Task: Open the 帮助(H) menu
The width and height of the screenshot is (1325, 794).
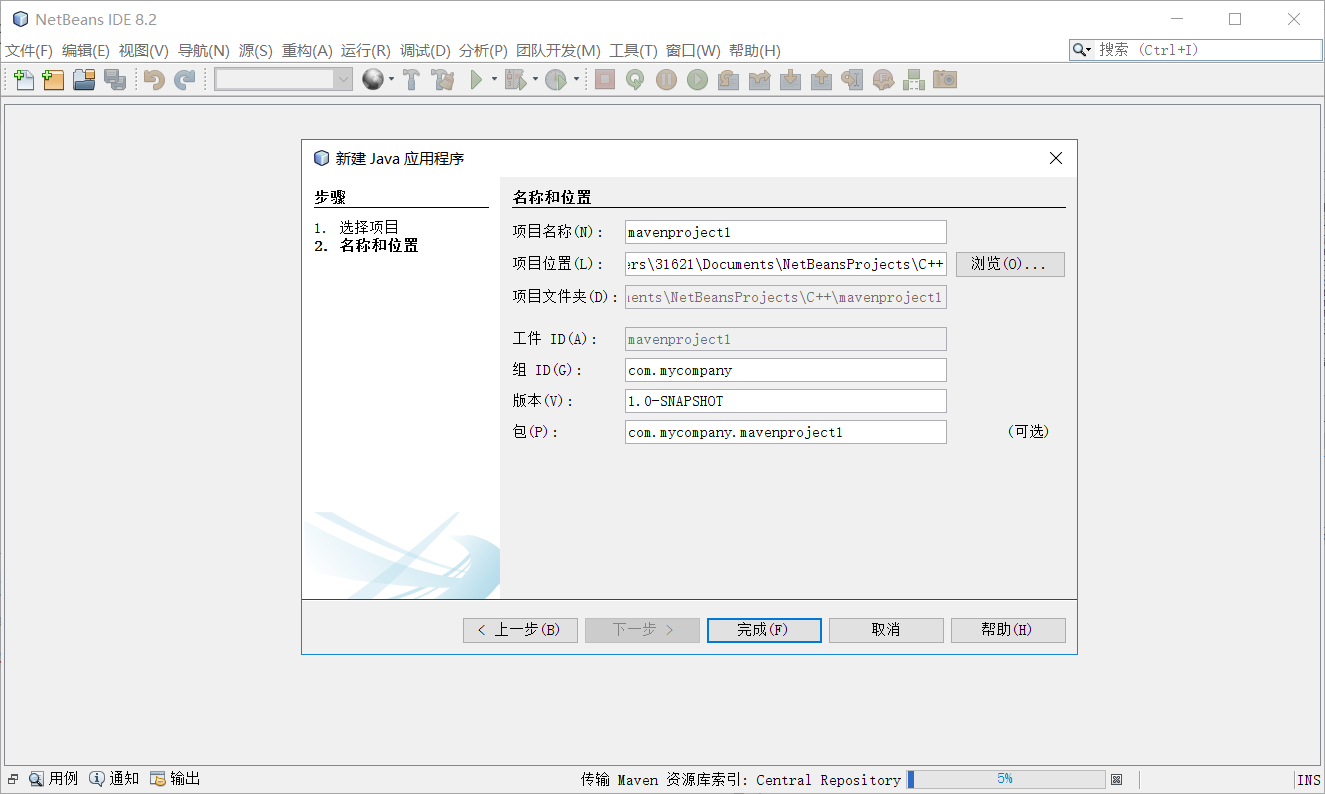Action: [x=755, y=51]
